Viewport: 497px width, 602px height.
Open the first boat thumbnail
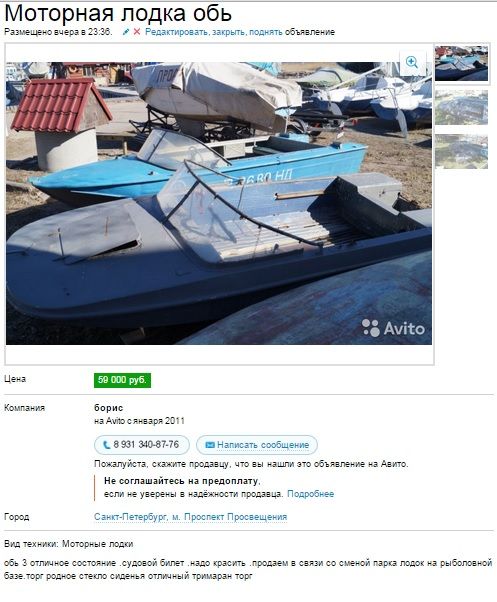(x=461, y=63)
